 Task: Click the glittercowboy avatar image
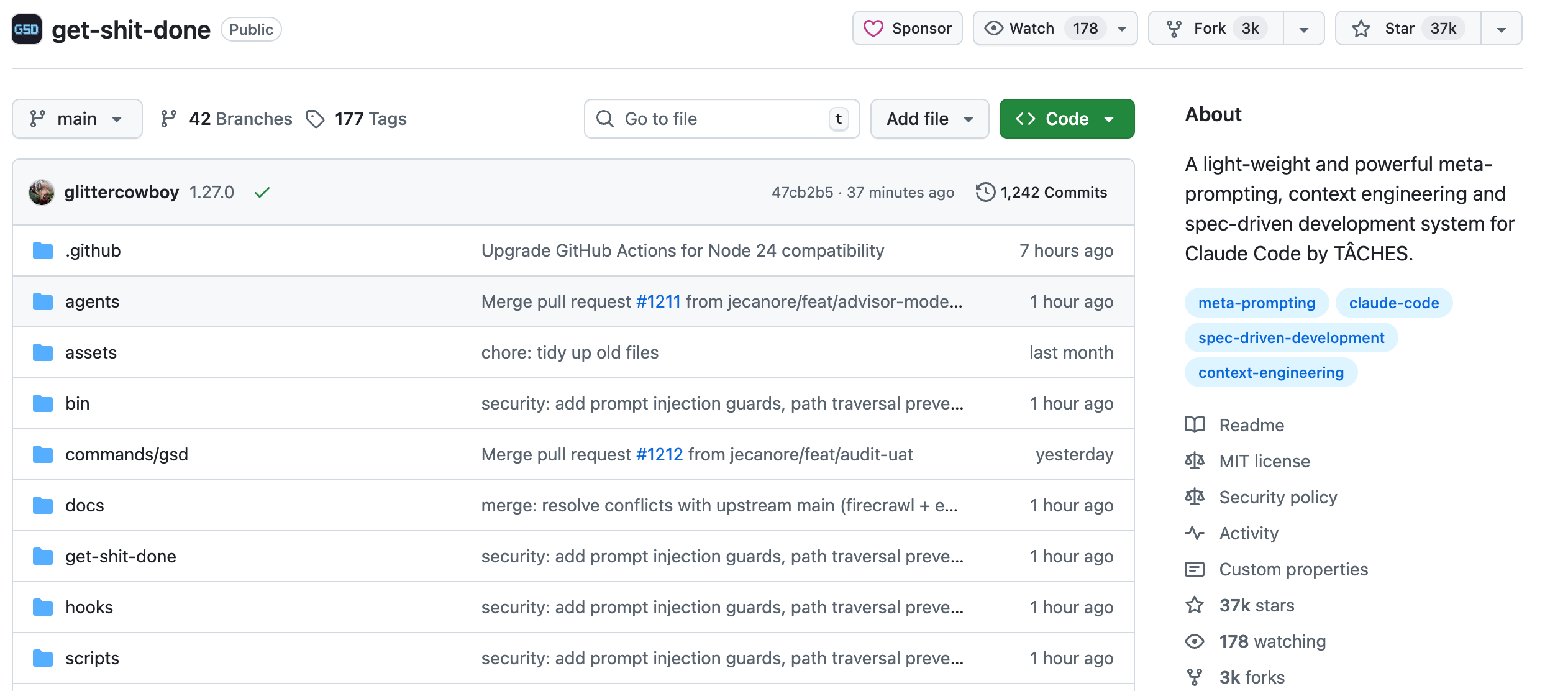(x=42, y=193)
